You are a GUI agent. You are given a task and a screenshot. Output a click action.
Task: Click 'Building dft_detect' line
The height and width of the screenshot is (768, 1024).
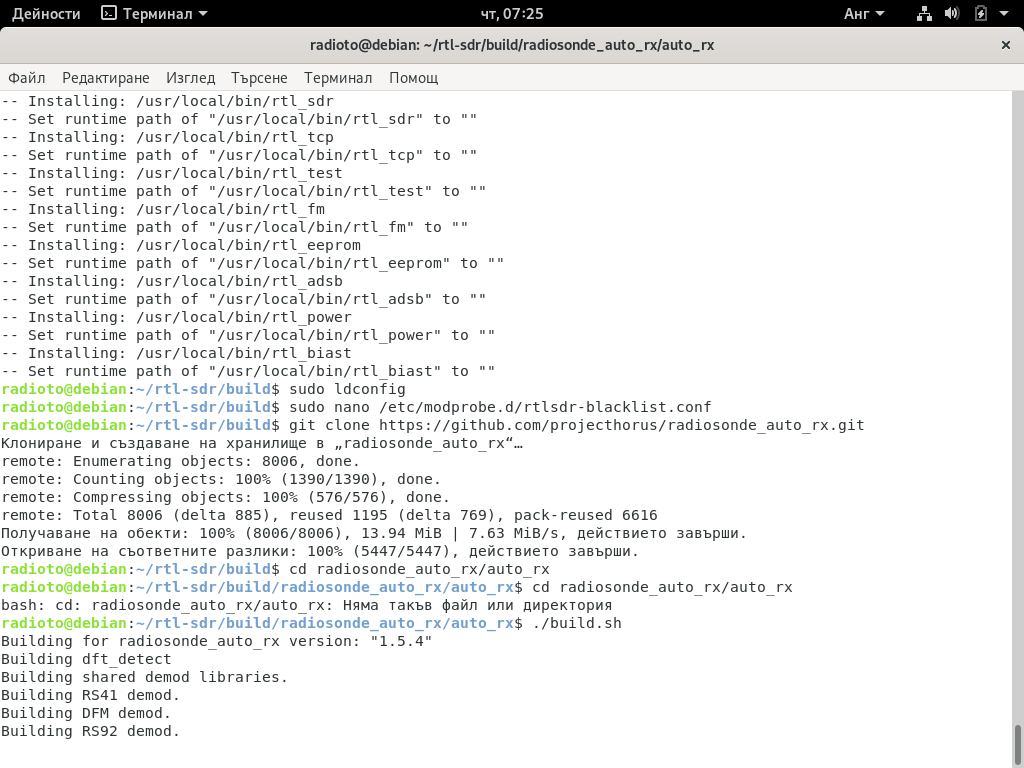86,659
